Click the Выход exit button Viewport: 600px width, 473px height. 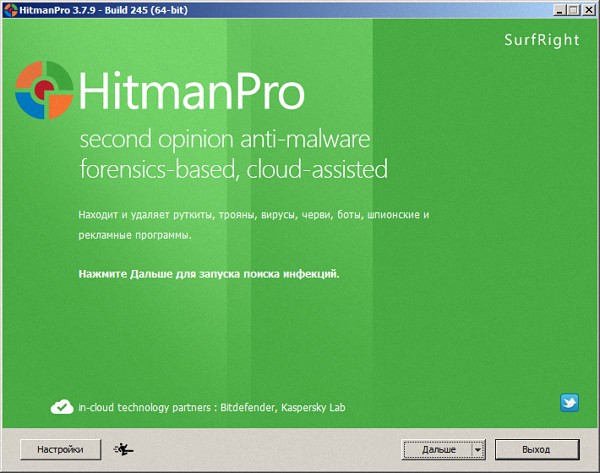pos(536,450)
